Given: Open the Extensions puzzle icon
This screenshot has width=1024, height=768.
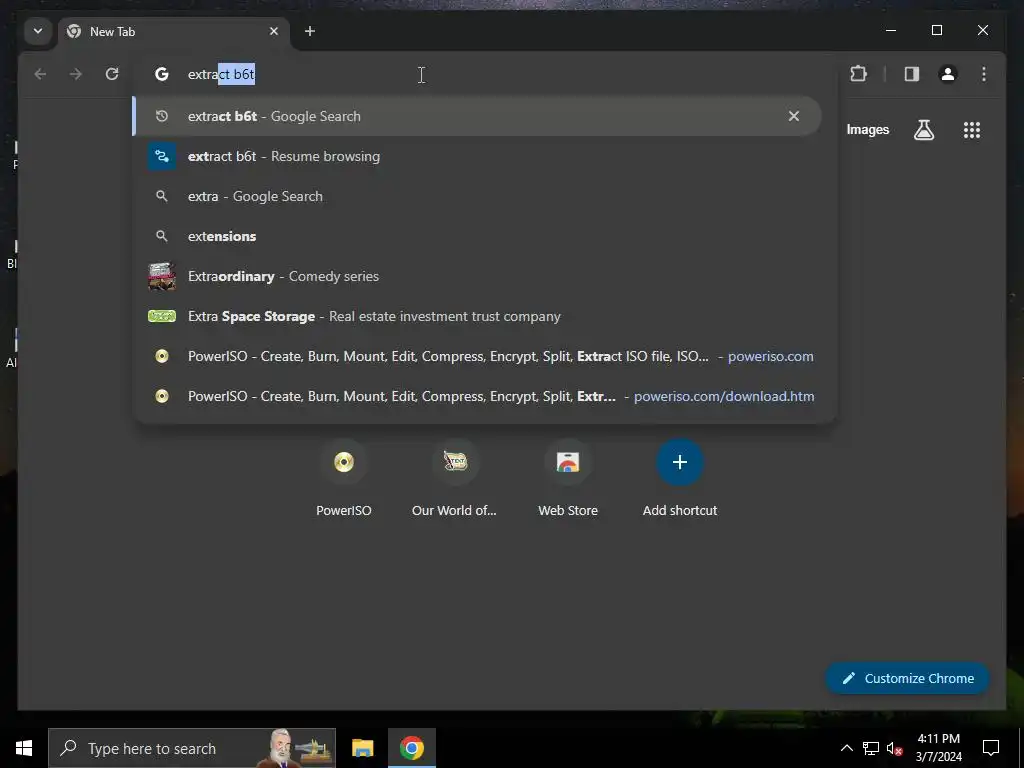Looking at the screenshot, I should 859,74.
